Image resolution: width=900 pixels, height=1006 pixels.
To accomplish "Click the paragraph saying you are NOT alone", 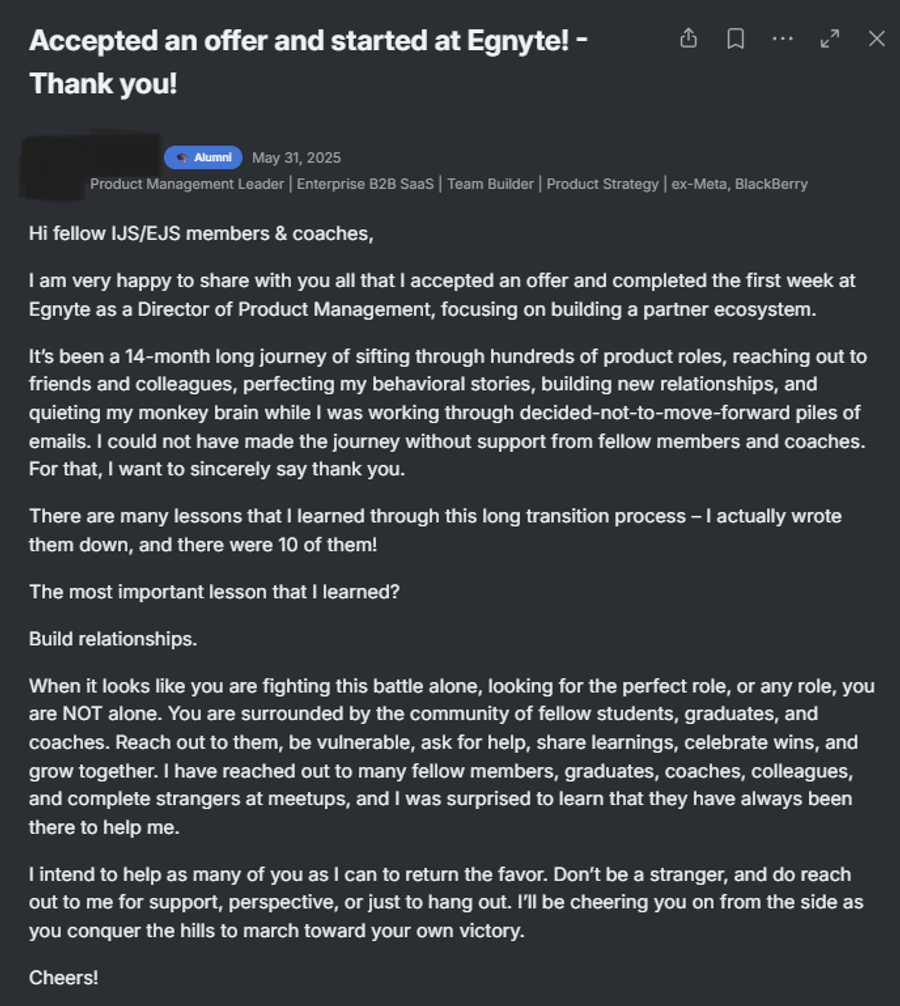I will [452, 756].
